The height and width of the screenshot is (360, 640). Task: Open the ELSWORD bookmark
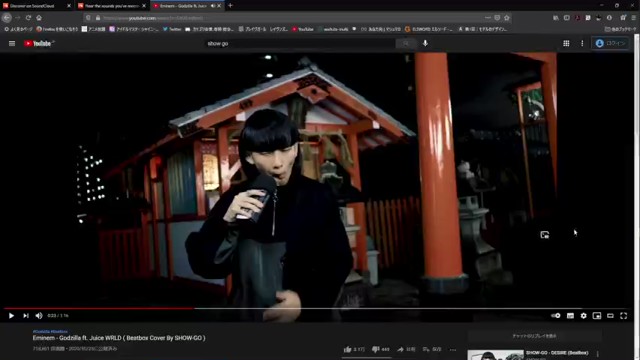point(429,29)
